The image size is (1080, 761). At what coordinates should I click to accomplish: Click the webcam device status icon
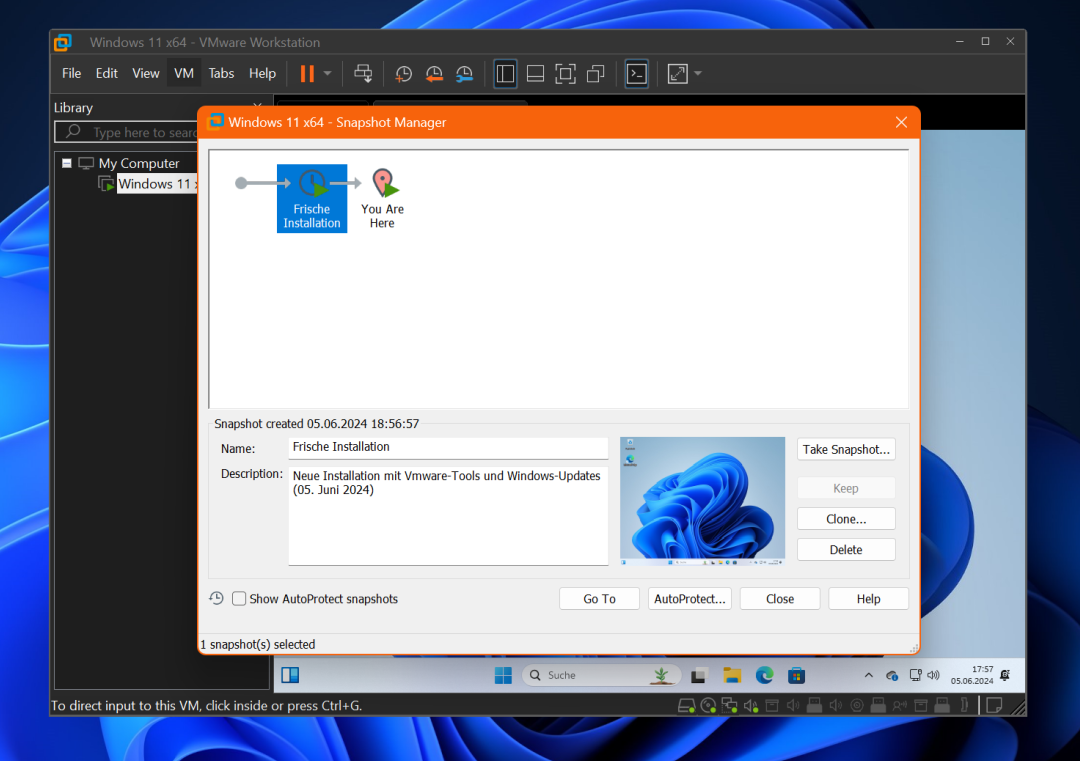pos(857,705)
